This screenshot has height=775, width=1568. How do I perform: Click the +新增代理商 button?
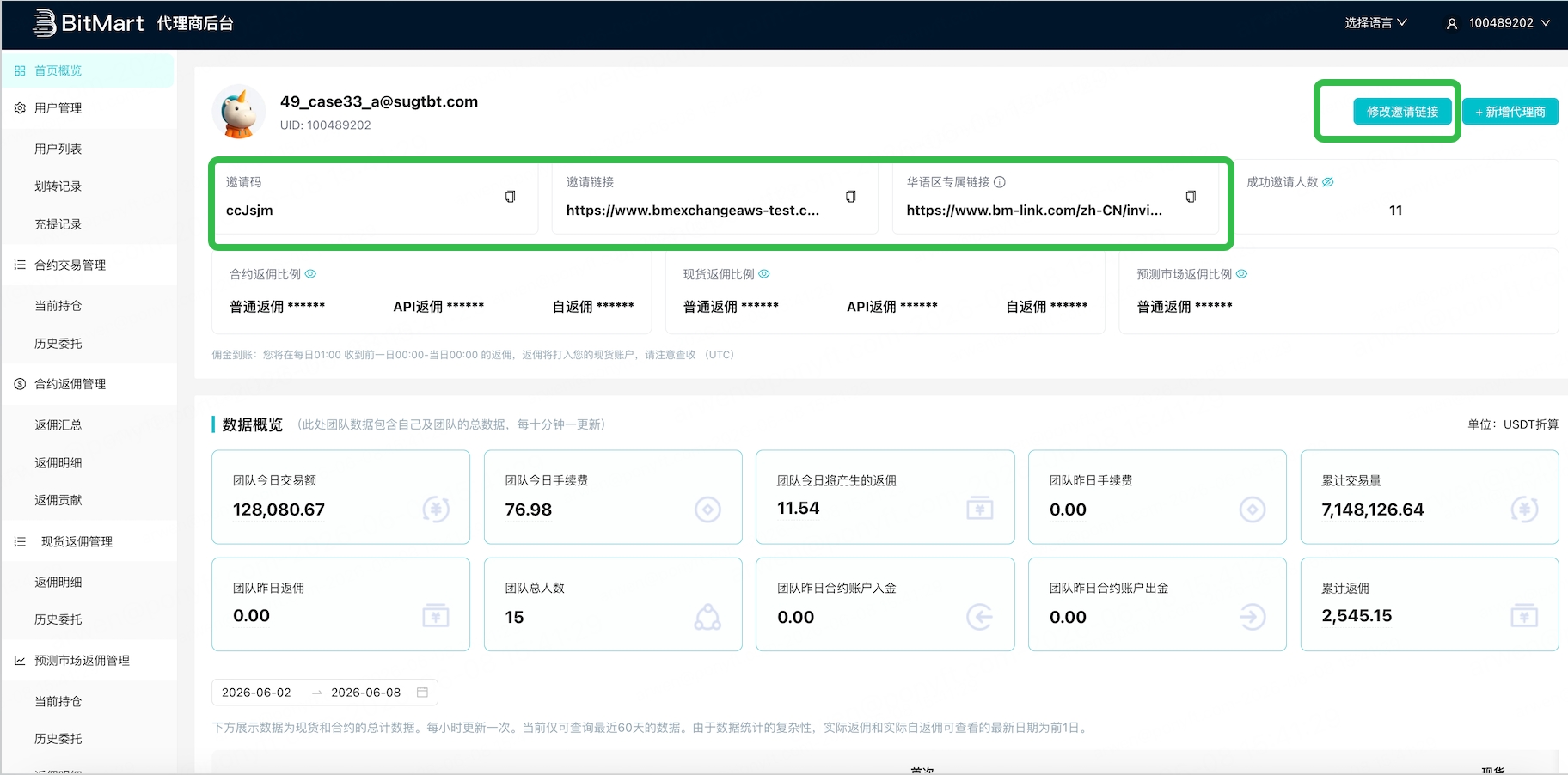pyautogui.click(x=1510, y=112)
